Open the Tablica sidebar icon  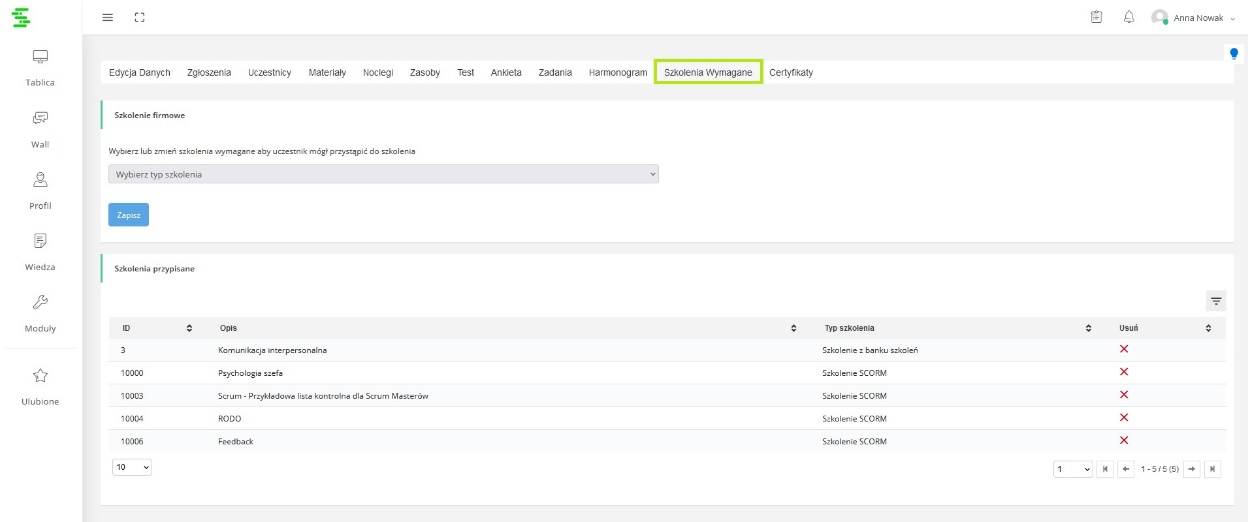[40, 57]
